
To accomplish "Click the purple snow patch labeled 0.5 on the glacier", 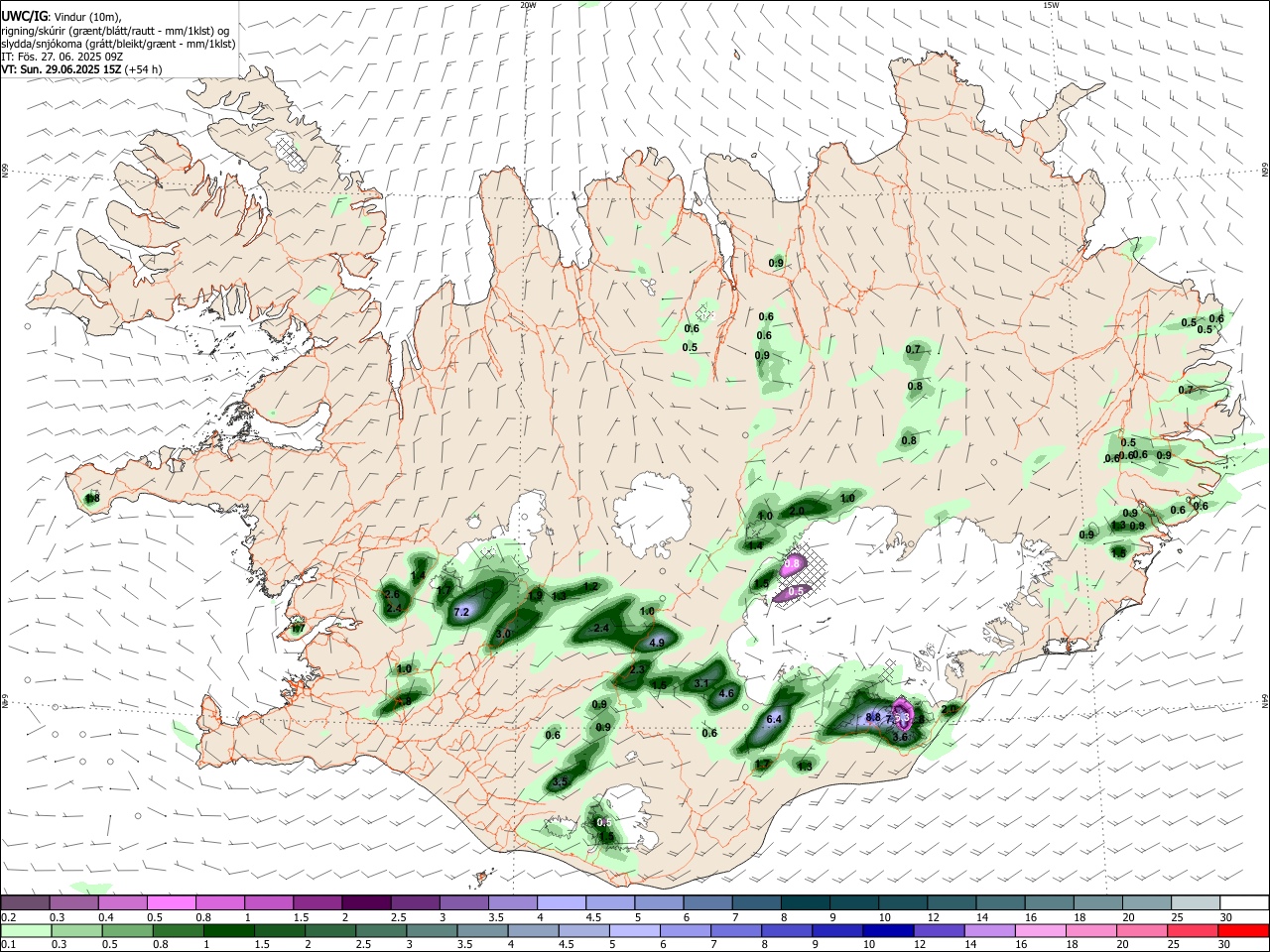I will (794, 592).
